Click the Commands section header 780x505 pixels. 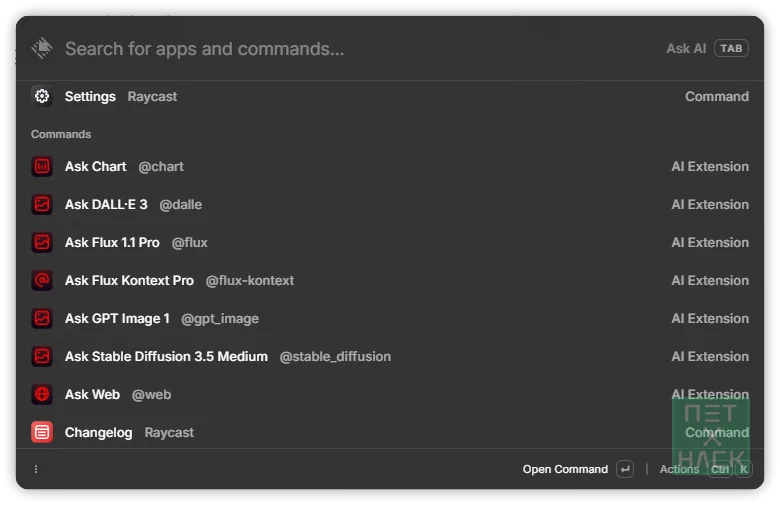pos(61,134)
